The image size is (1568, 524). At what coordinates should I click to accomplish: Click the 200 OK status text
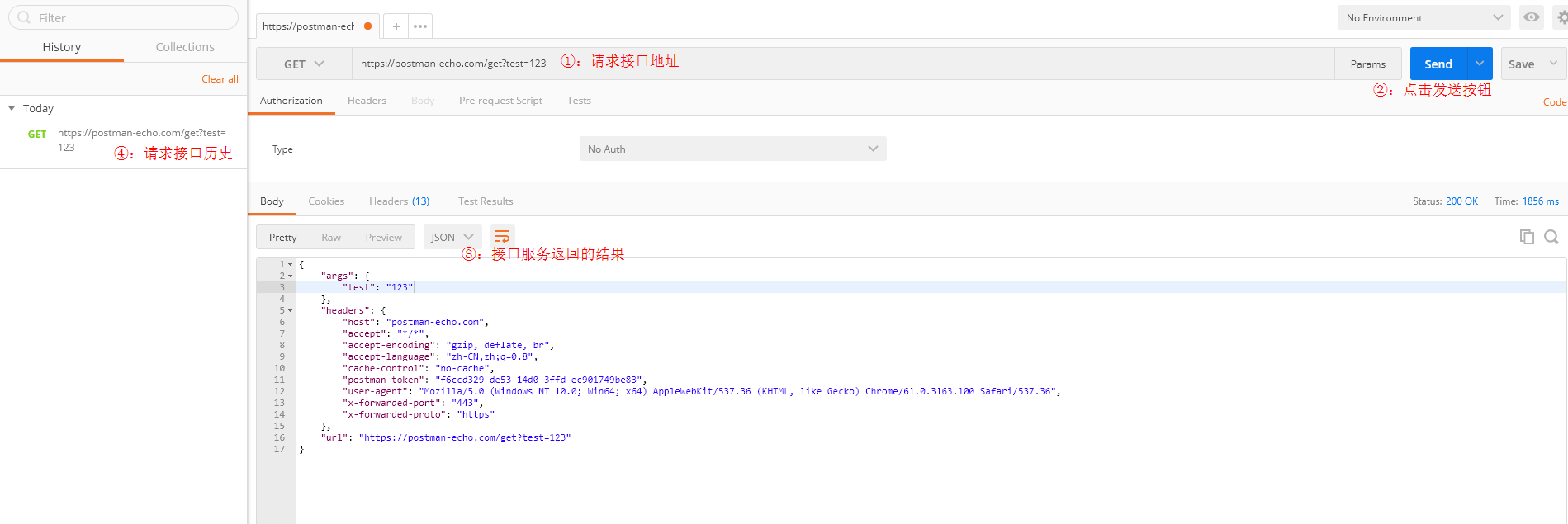1461,201
